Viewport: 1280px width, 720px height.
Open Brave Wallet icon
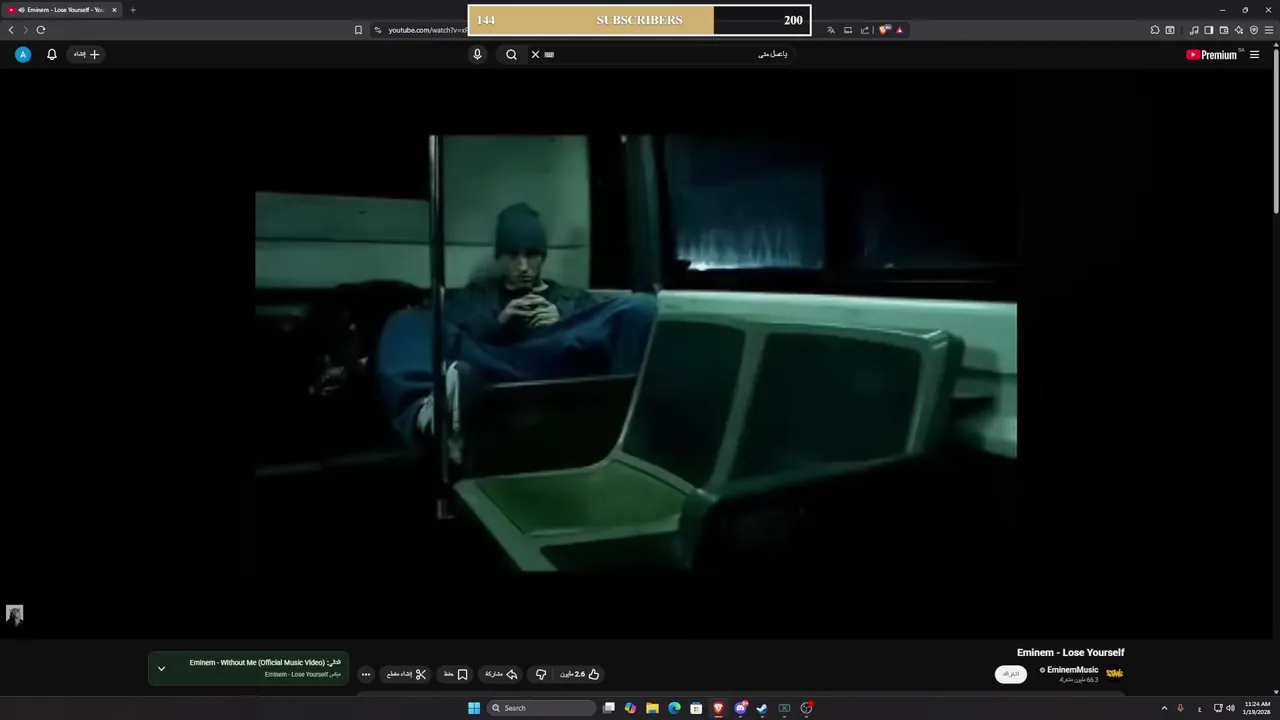[1223, 30]
